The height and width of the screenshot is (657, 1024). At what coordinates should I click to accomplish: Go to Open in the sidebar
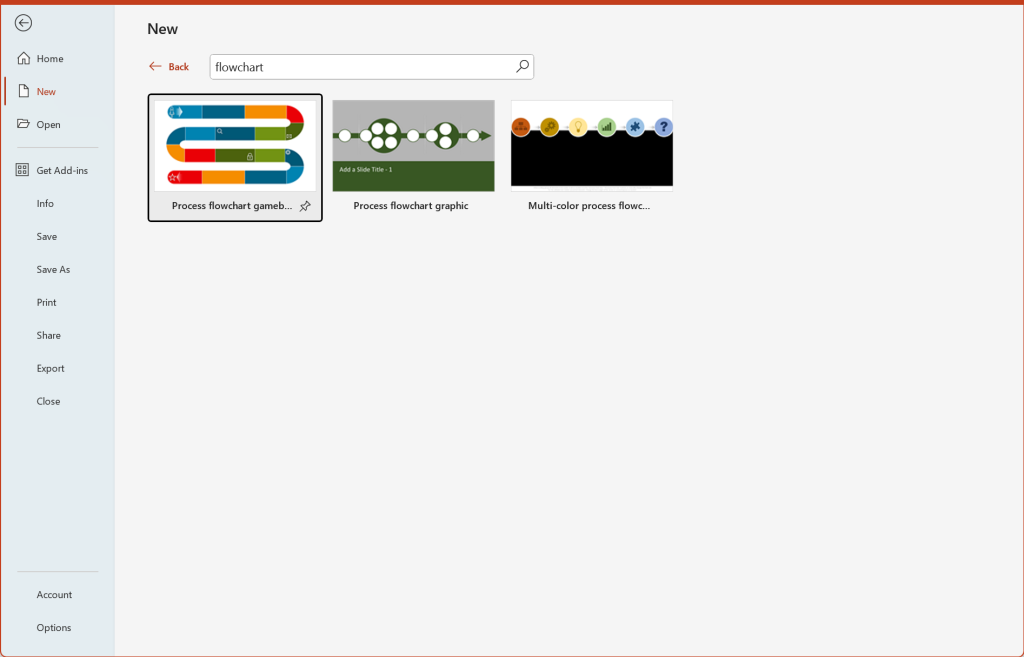[x=57, y=124]
